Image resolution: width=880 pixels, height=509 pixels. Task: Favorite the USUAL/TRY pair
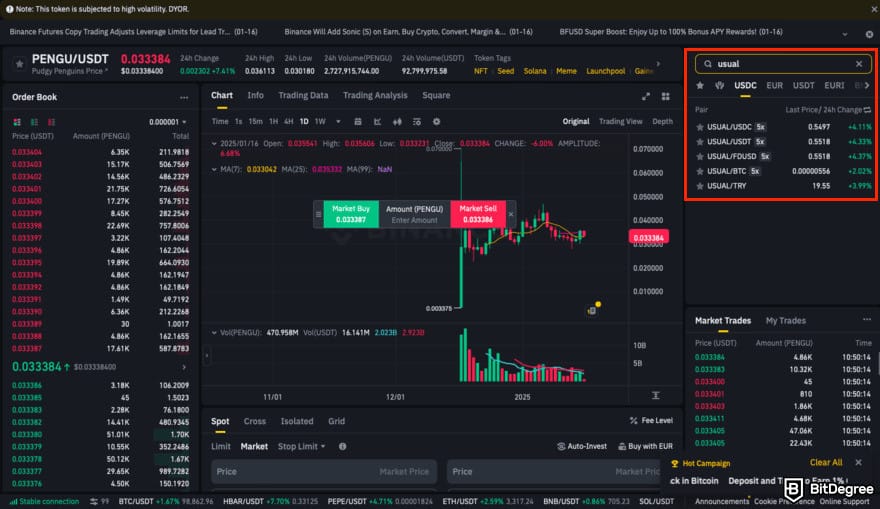click(x=700, y=186)
